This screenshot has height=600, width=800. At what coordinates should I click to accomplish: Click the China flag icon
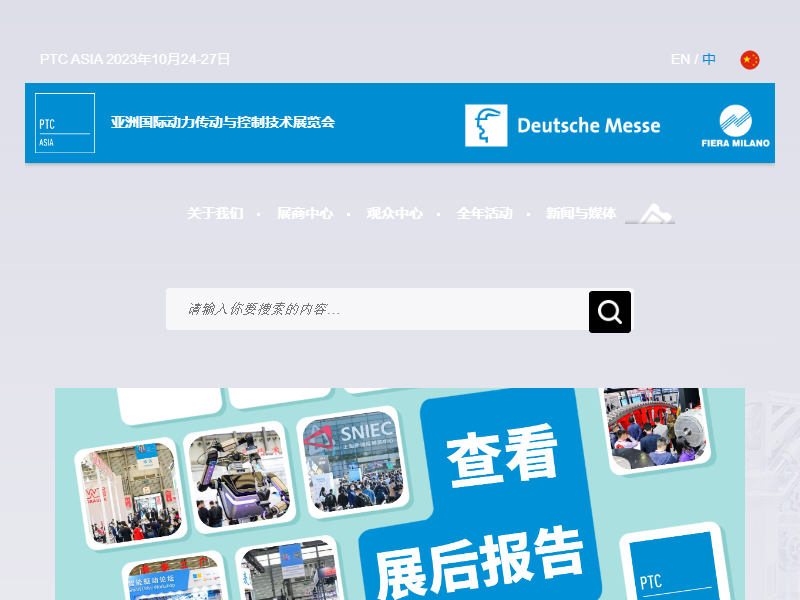tap(749, 60)
